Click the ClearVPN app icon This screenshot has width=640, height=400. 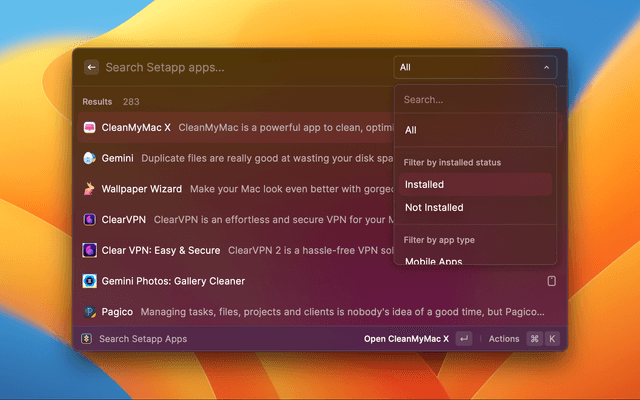90,219
